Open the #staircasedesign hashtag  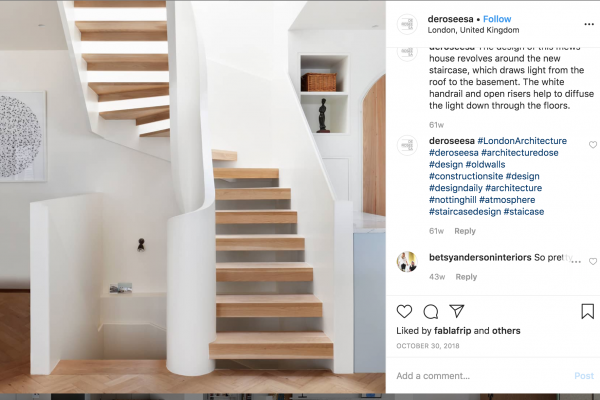465,212
